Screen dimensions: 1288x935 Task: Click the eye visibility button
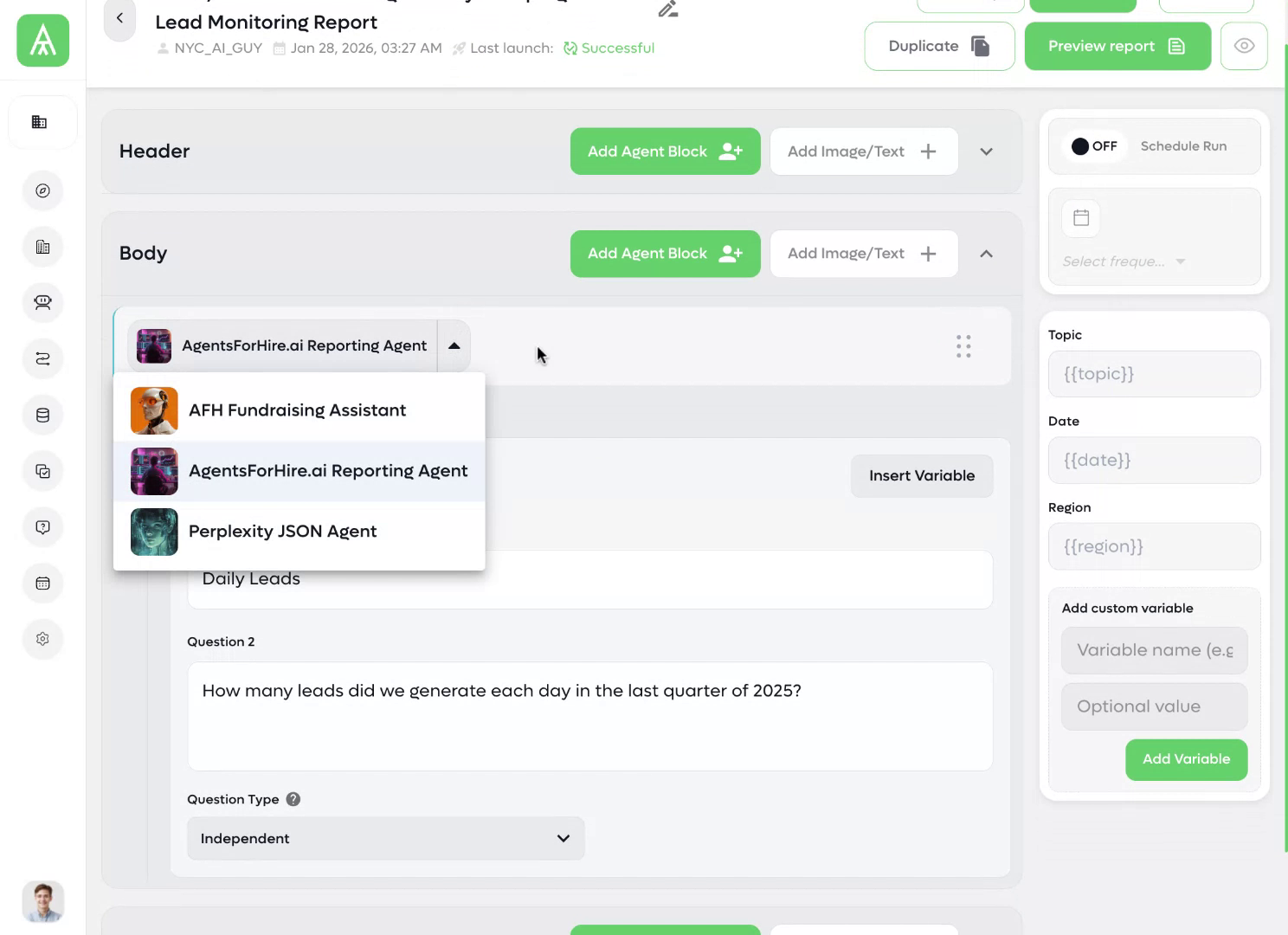click(x=1244, y=46)
